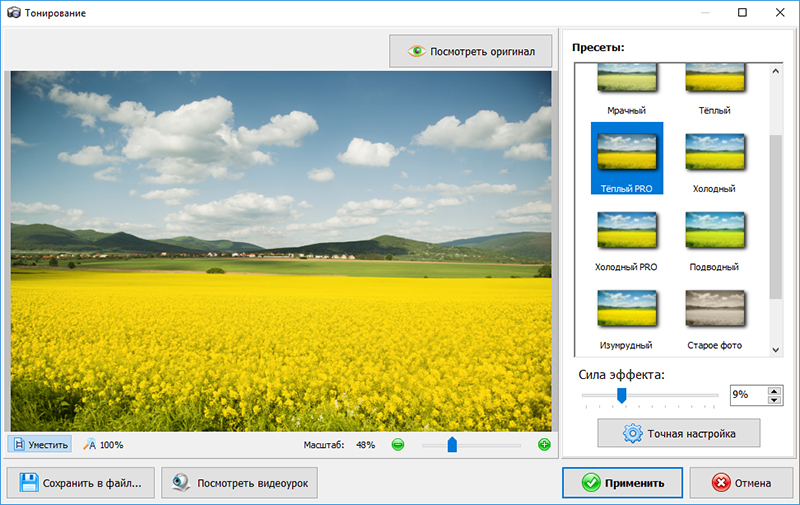800x505 pixels.
Task: Choose the Подводный preset thumbnail
Action: click(714, 232)
